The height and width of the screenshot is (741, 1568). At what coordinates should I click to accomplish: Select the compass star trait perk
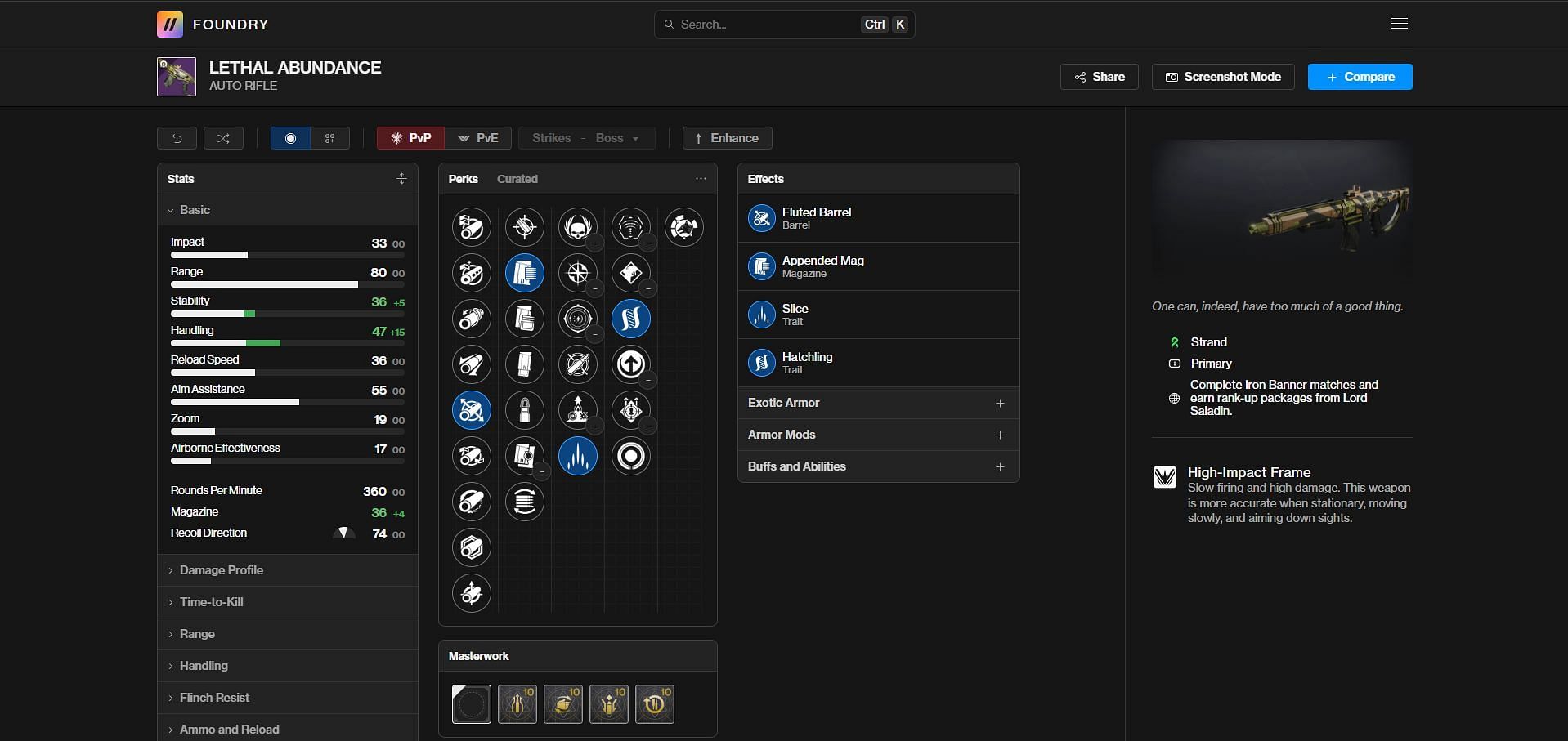pyautogui.click(x=577, y=273)
